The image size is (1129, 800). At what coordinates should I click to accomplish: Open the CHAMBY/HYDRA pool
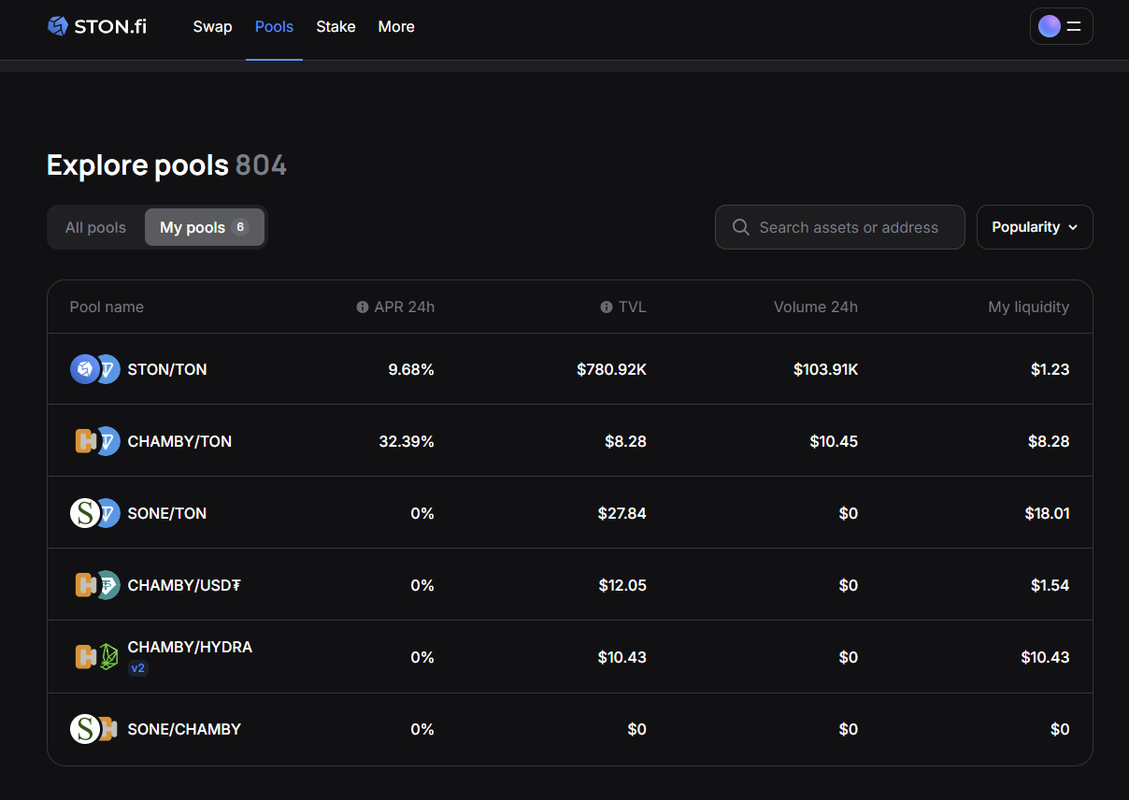coord(570,657)
